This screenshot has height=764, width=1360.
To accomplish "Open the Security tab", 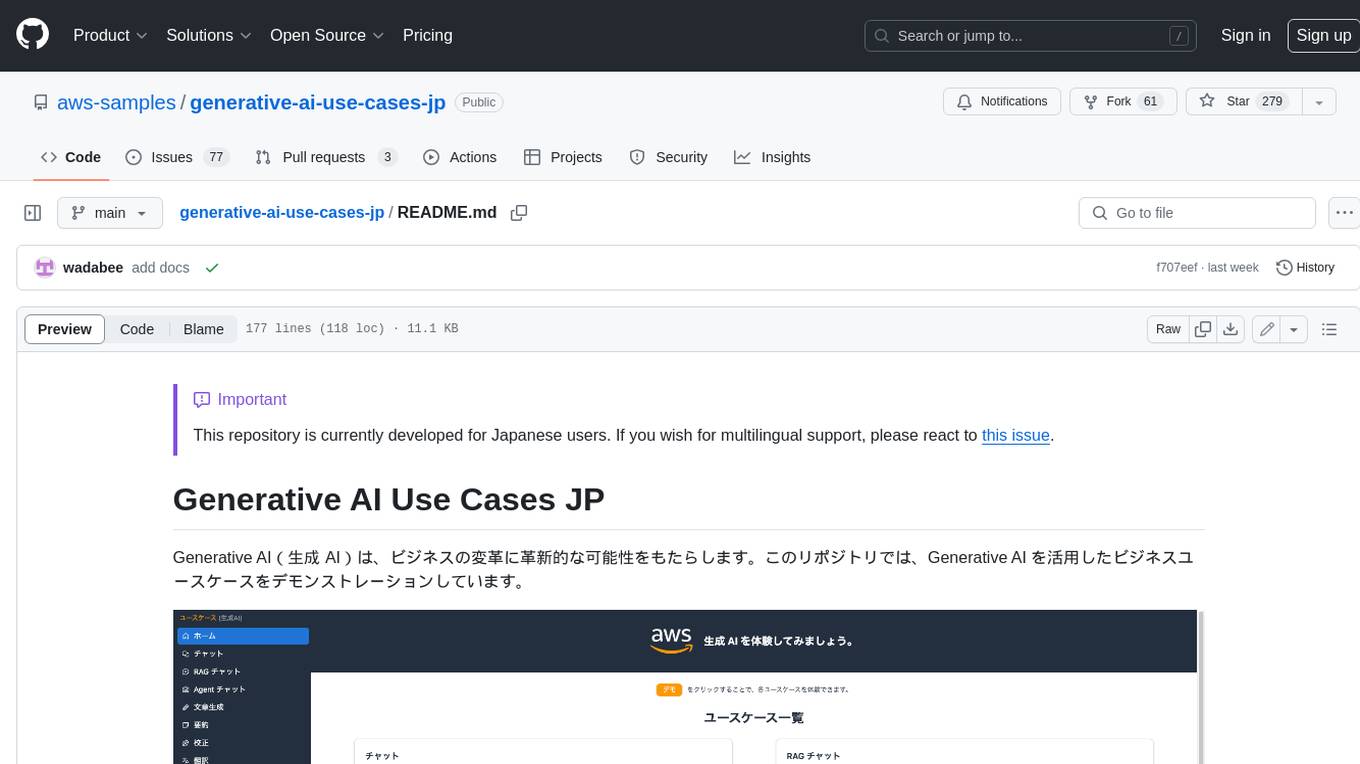I will tap(668, 157).
